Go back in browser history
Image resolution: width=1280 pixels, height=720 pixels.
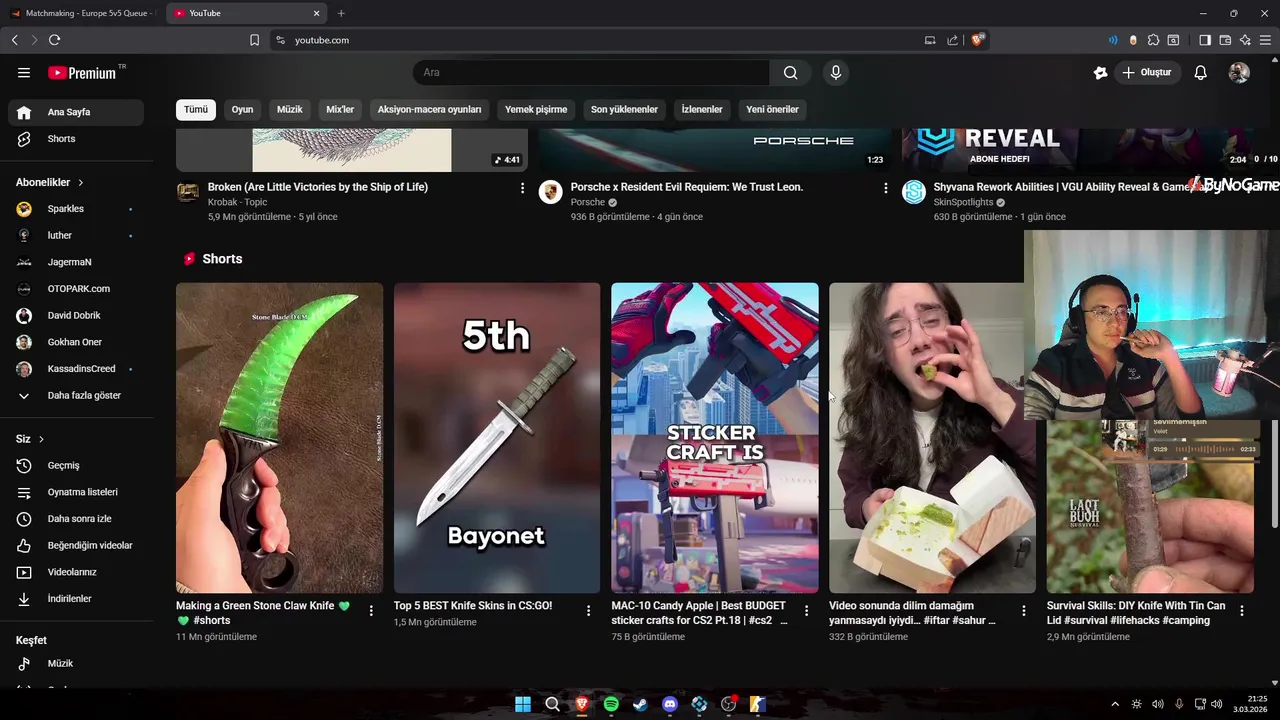click(14, 40)
